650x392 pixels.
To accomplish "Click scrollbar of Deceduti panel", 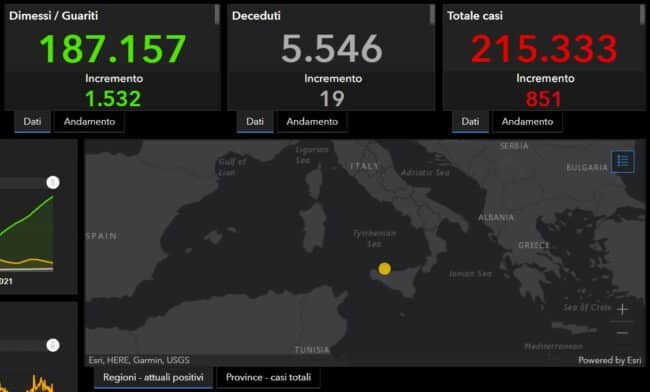I will click(432, 15).
